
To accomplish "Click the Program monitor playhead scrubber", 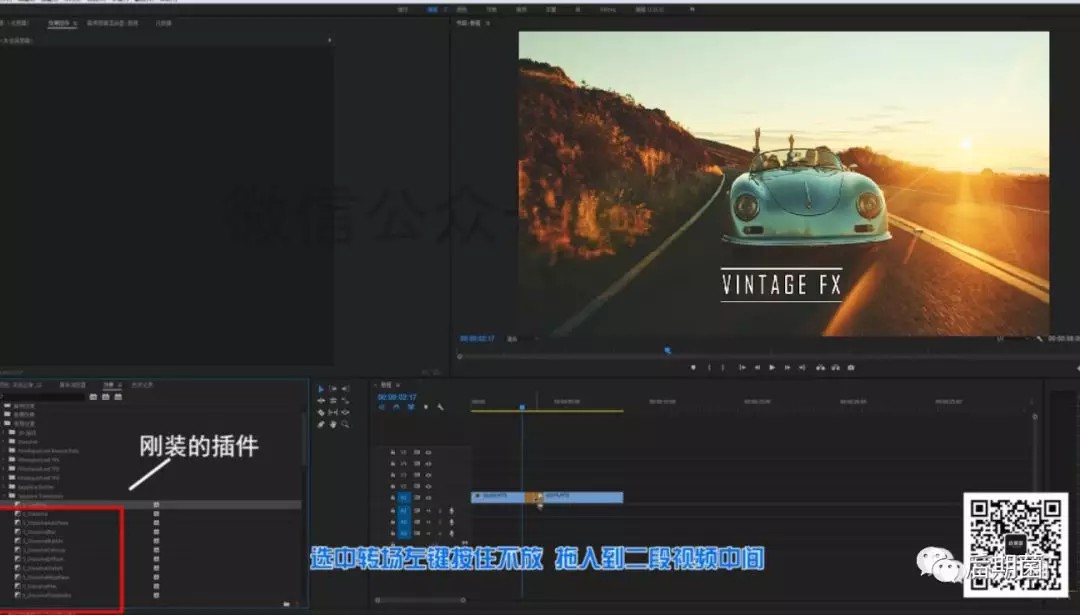I will click(x=667, y=350).
